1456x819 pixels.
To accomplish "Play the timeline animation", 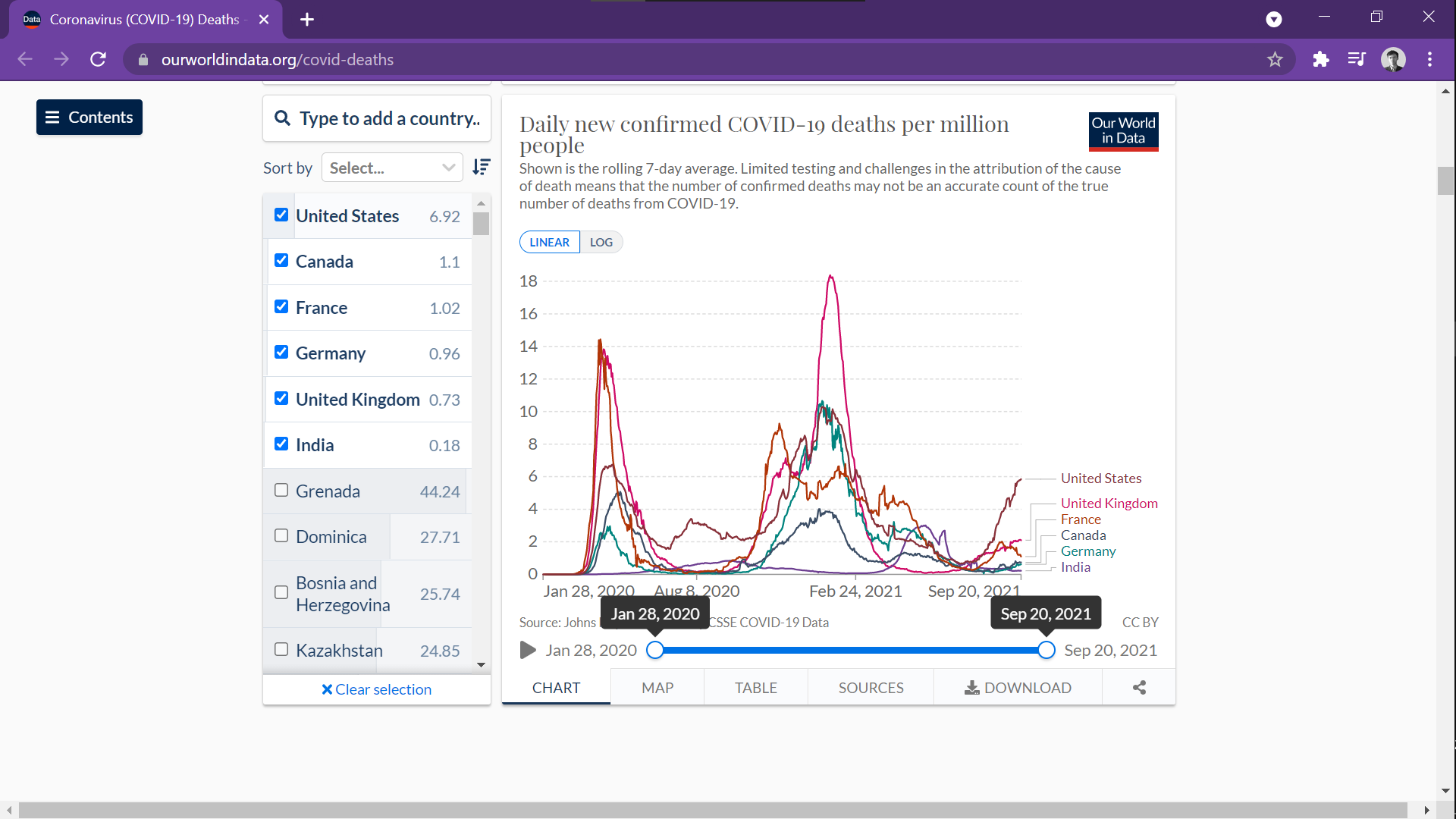I will (528, 651).
